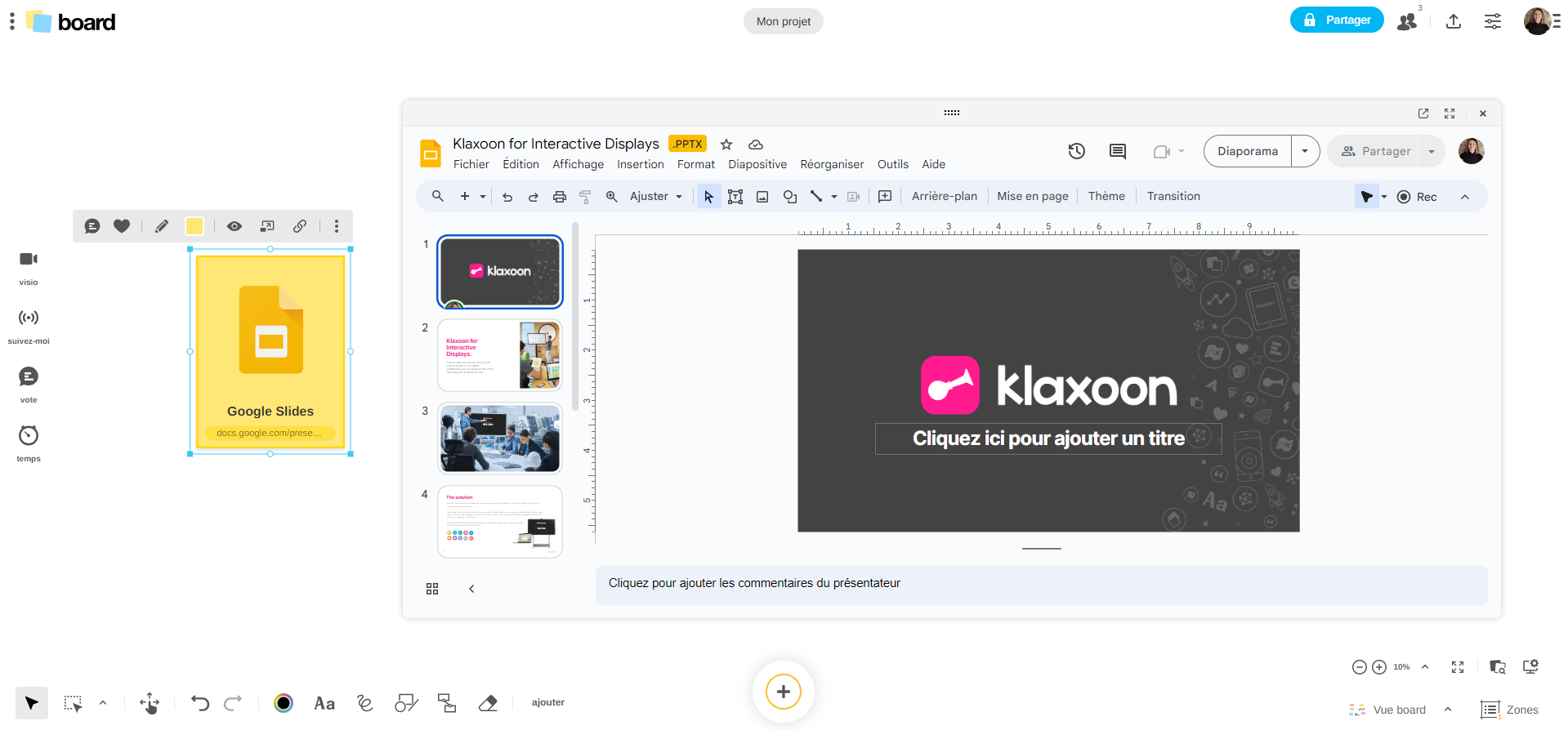Select the eraser tool in bottom toolbar
Screen dimensions: 1568x730
488,703
